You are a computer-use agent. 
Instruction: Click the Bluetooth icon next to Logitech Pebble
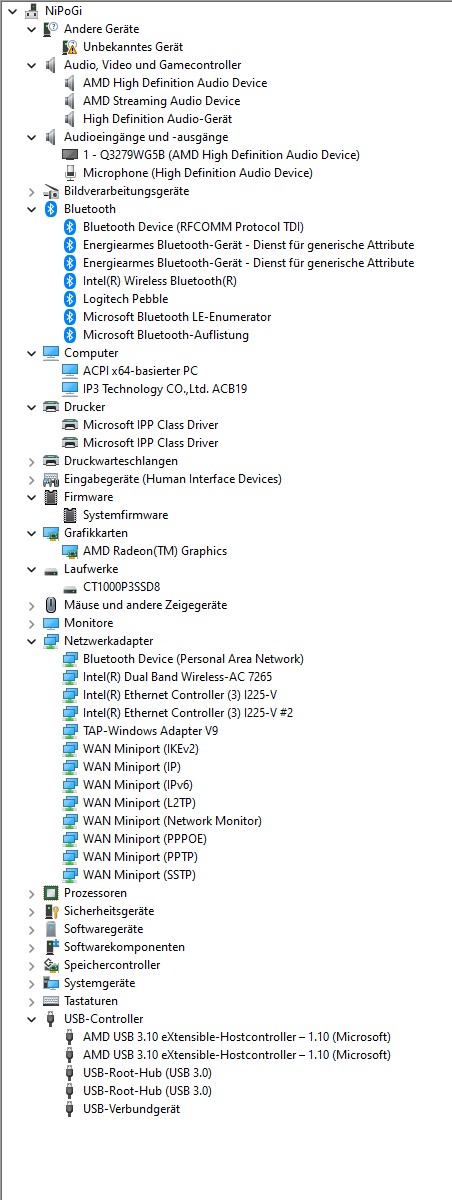70,299
